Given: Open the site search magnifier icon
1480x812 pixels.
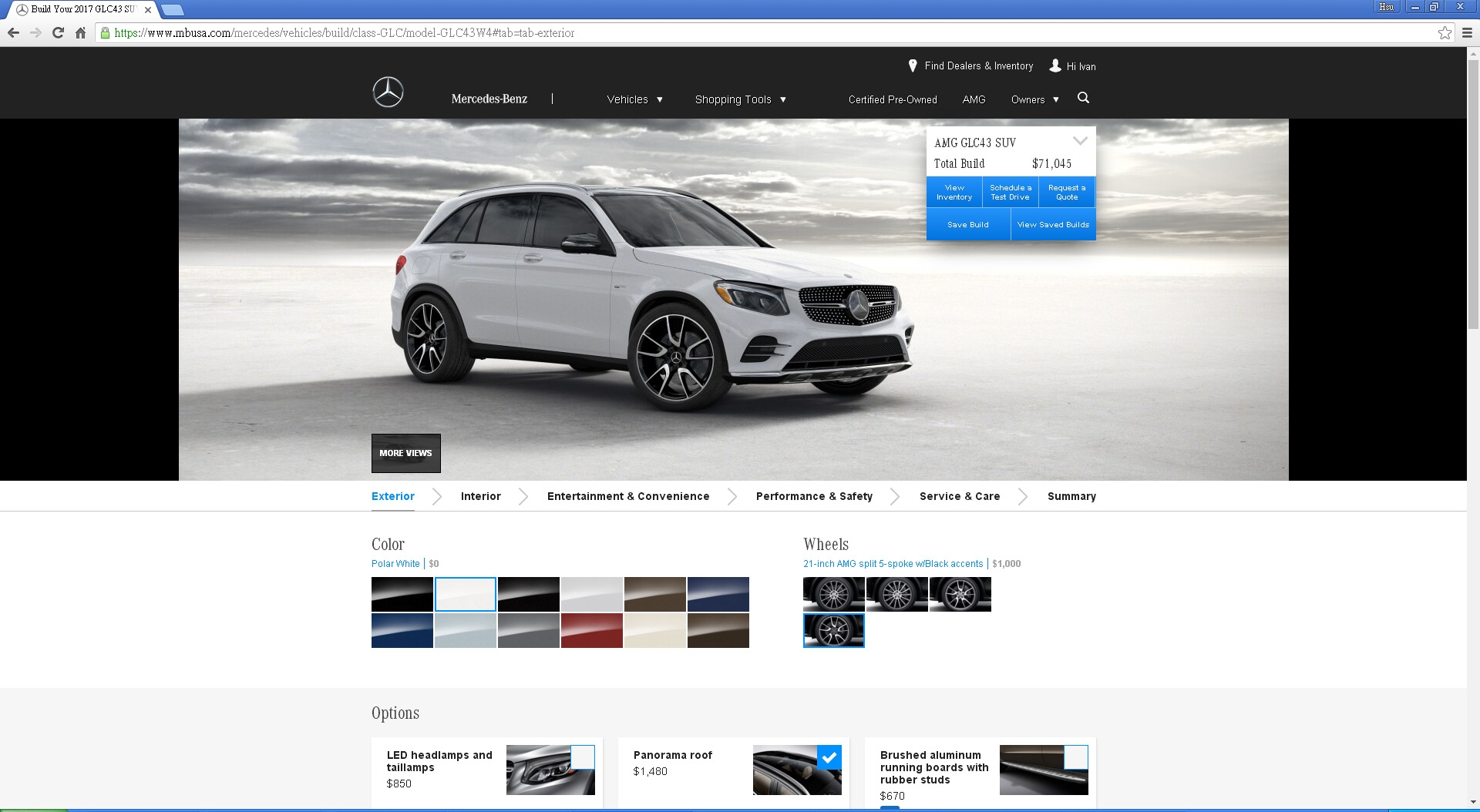Looking at the screenshot, I should click(x=1083, y=98).
